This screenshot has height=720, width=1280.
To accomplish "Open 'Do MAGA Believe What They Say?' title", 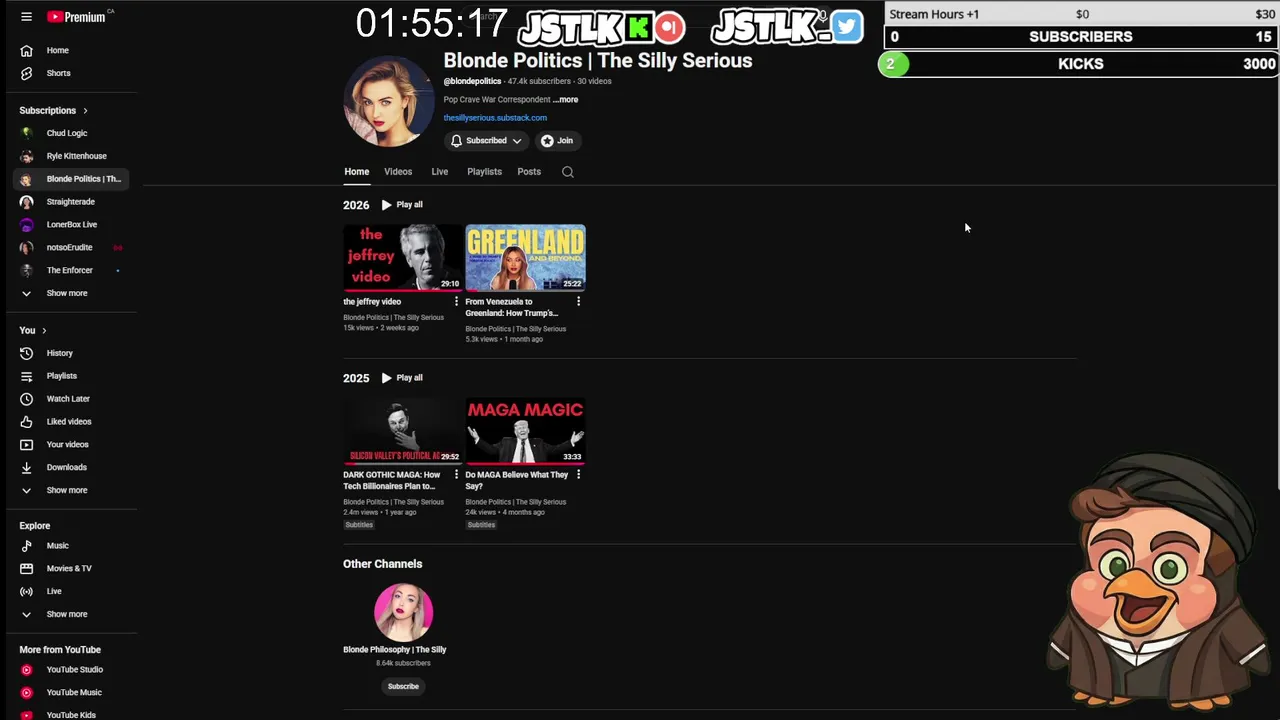I will (x=516, y=480).
